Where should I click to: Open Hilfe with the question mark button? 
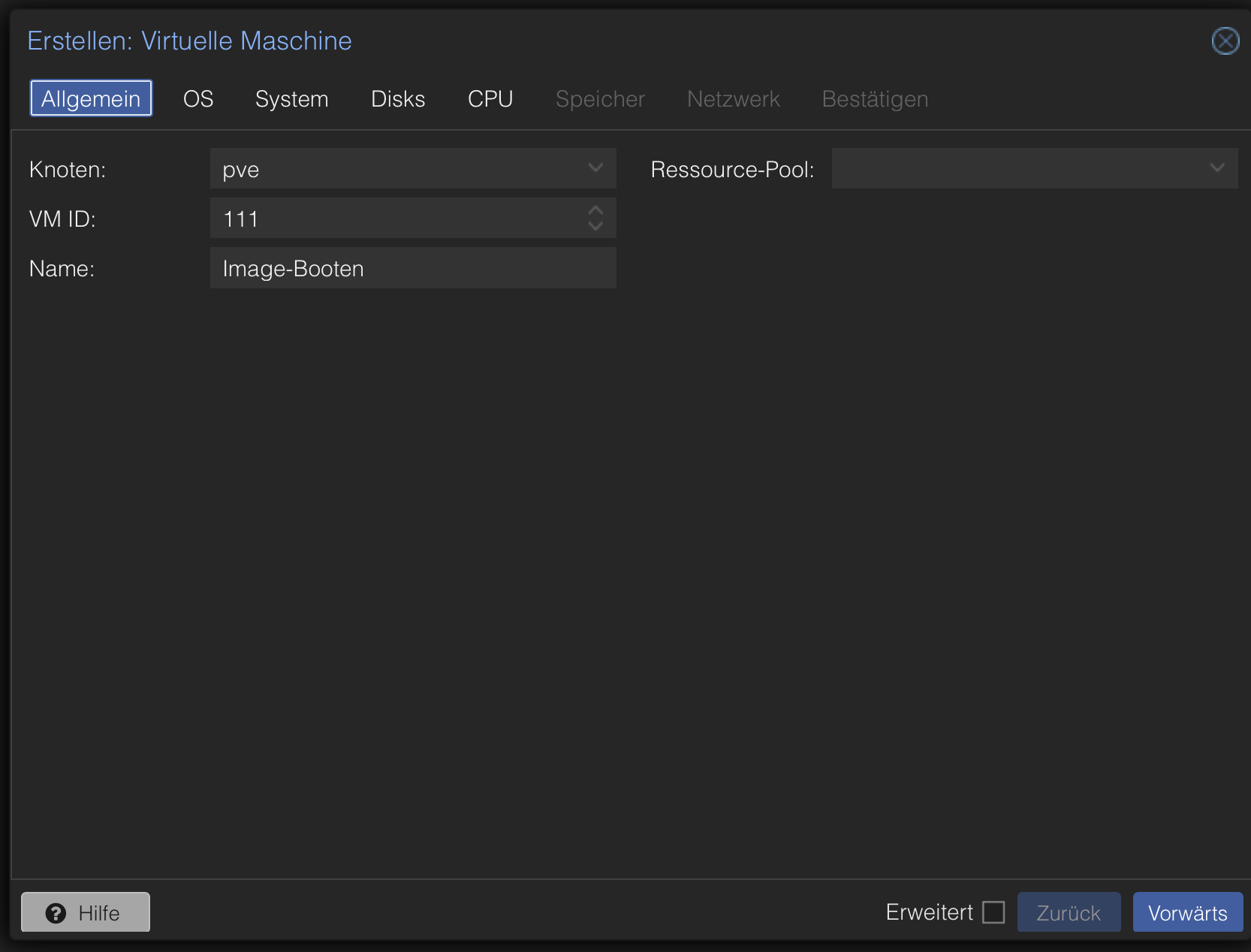[86, 912]
